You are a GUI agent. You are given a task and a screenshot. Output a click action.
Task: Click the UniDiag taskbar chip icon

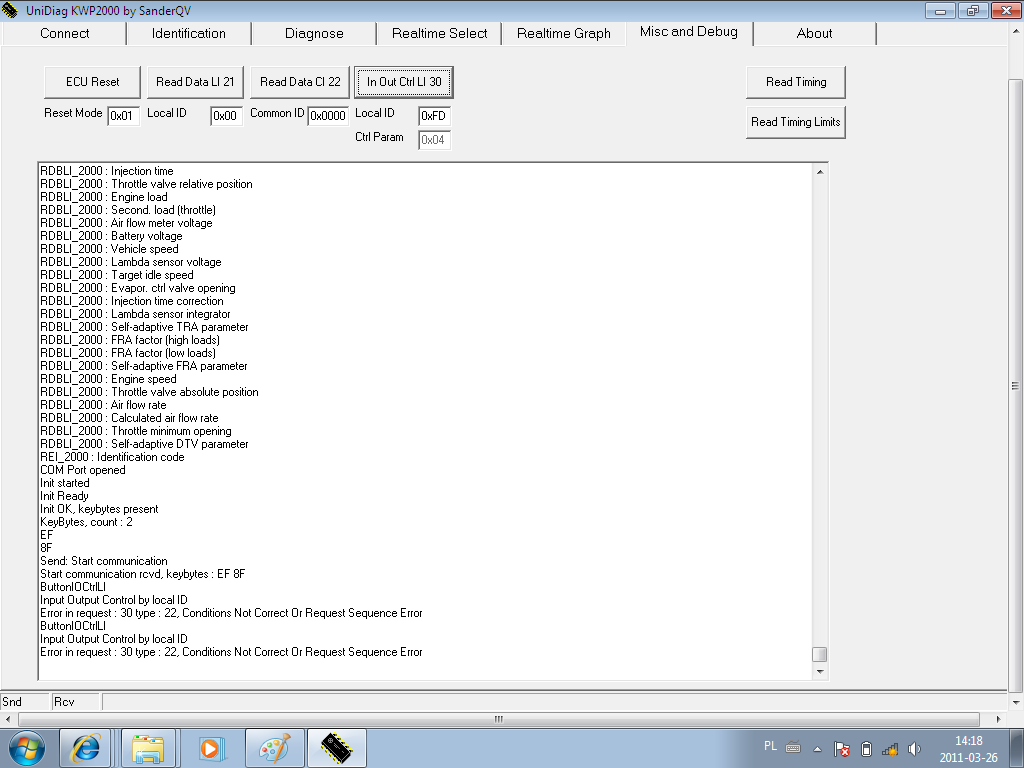(x=337, y=748)
